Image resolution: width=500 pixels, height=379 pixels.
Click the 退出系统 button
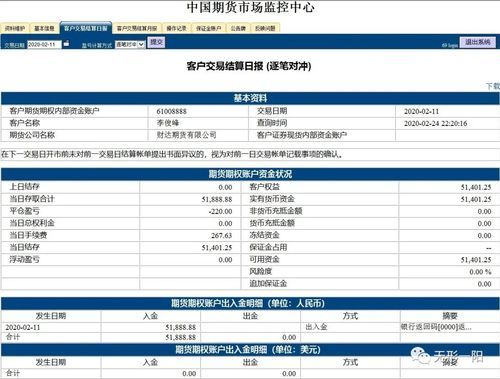point(478,42)
